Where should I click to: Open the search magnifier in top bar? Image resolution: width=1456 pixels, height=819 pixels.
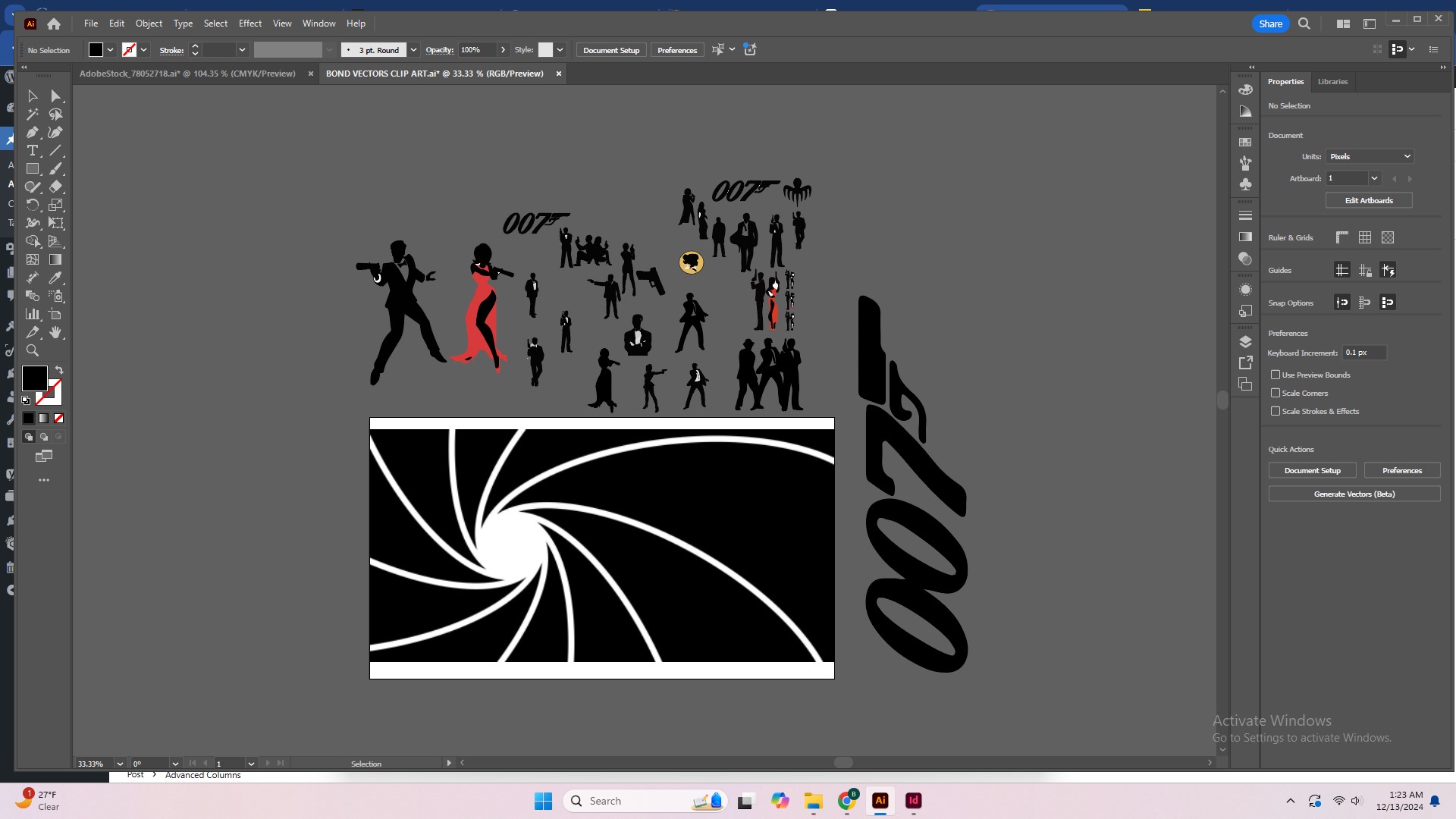point(1304,24)
